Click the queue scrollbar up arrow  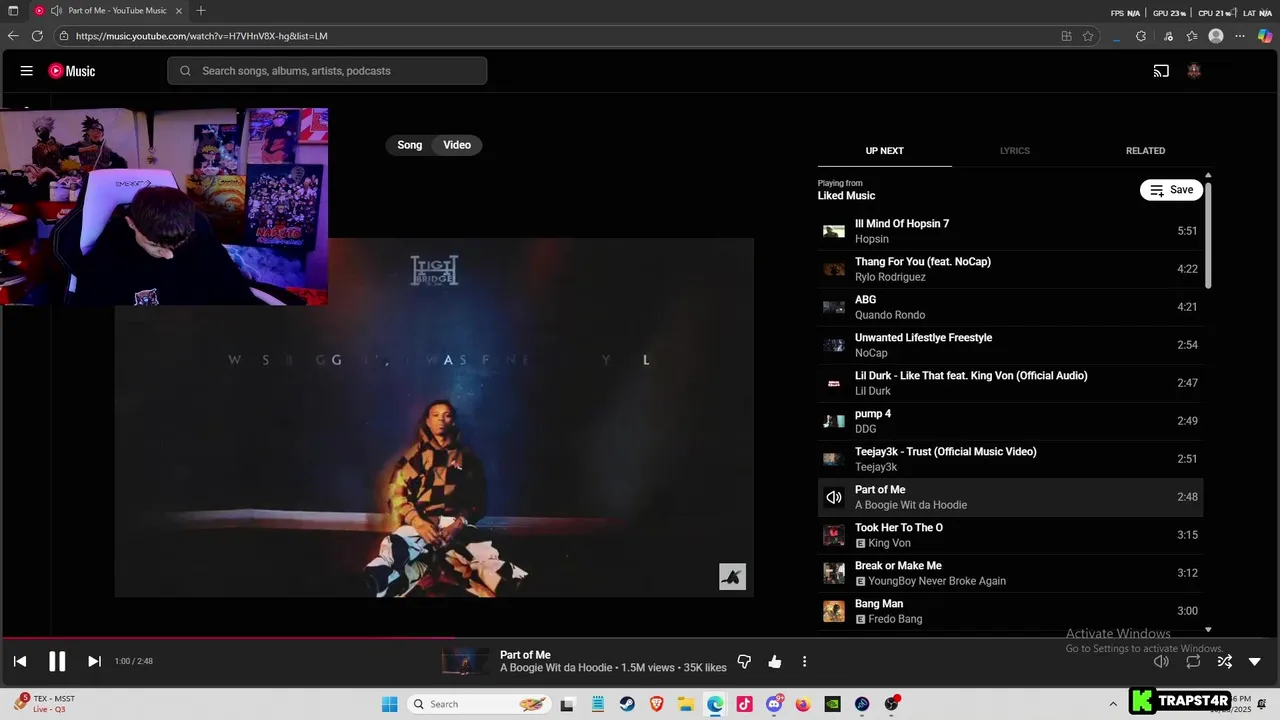[x=1208, y=175]
